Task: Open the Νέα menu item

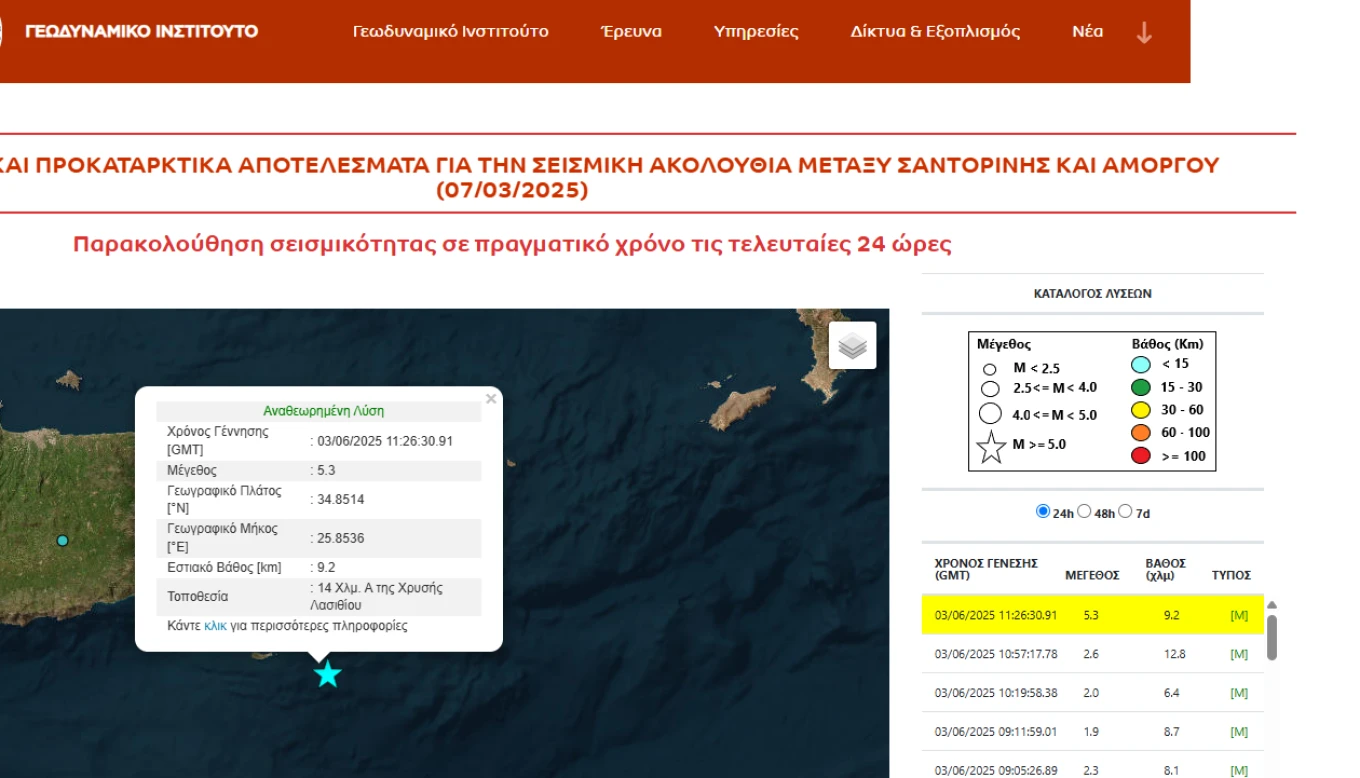Action: coord(1087,31)
